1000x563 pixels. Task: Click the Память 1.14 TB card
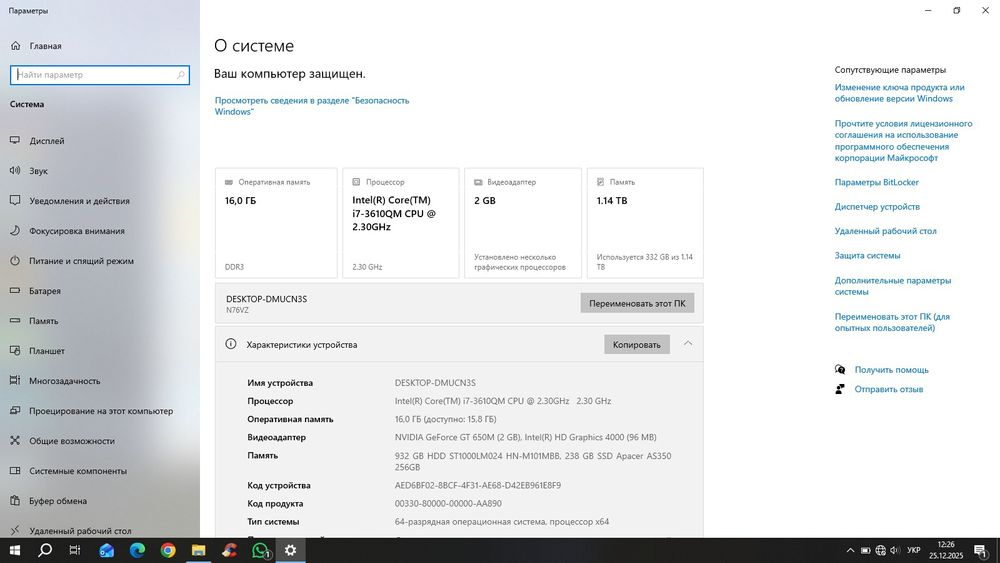click(645, 223)
